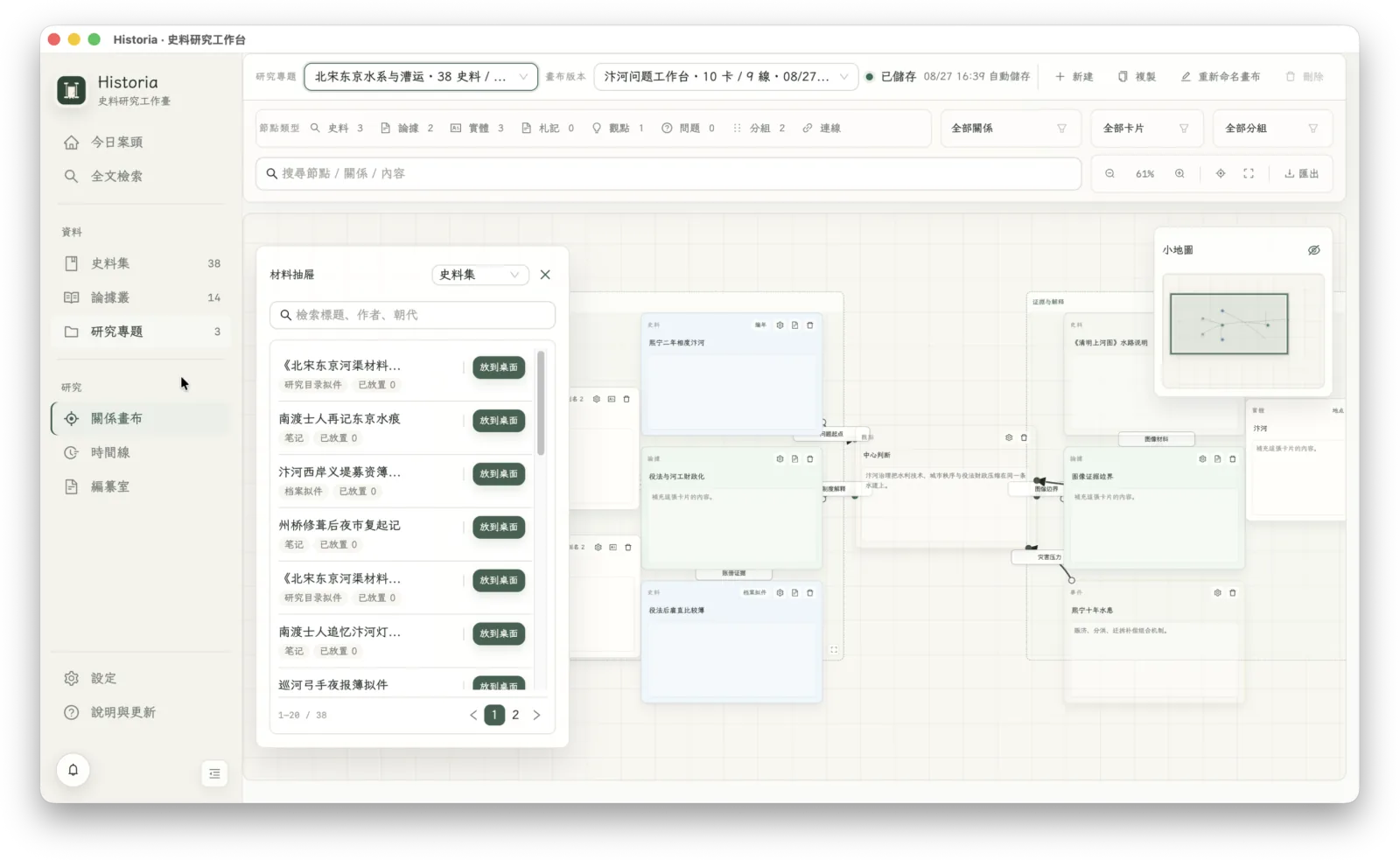Focus 搜尋節點 search field
The height and width of the screenshot is (860, 1400).
click(x=668, y=173)
